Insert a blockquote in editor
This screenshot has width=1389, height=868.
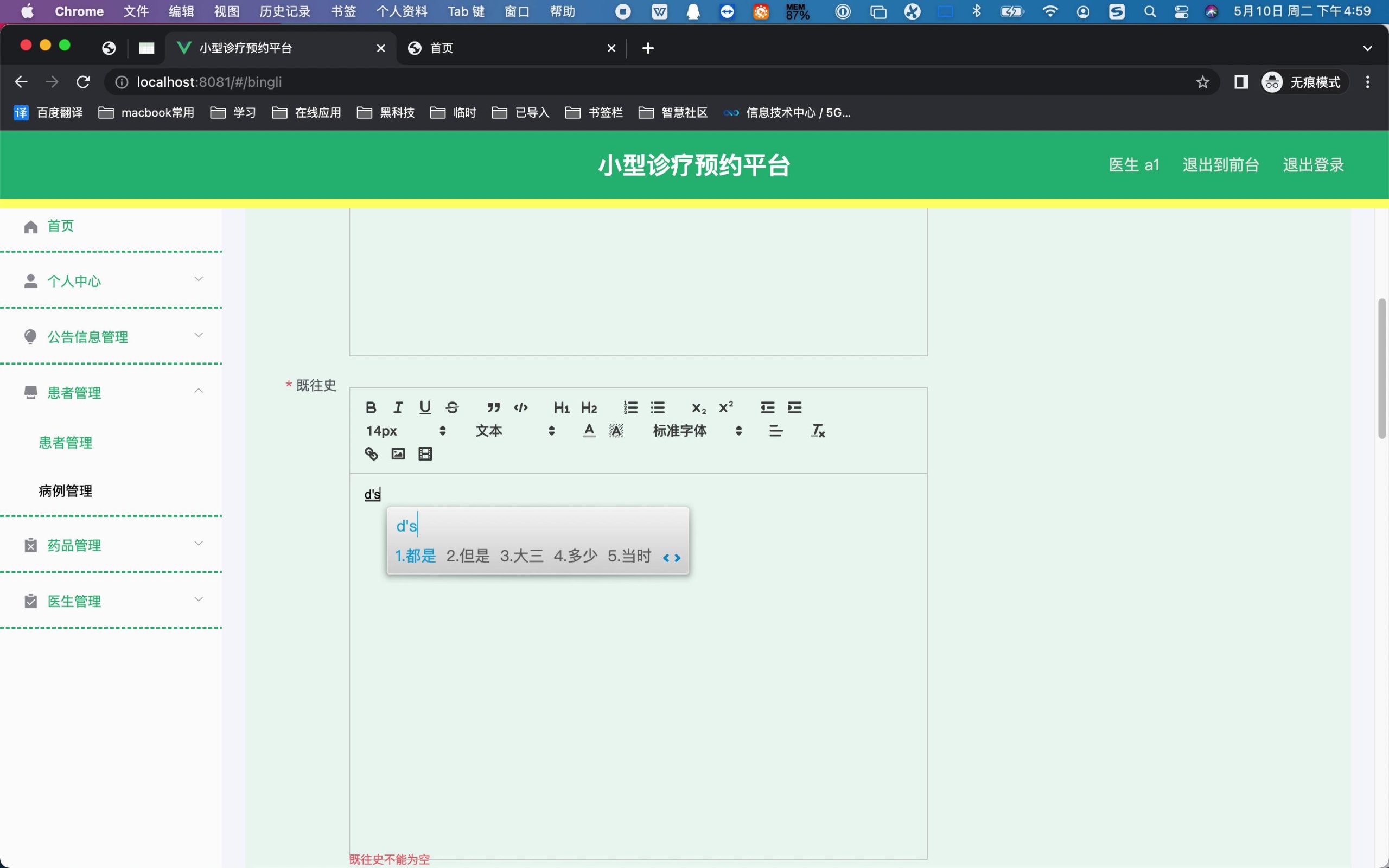493,407
